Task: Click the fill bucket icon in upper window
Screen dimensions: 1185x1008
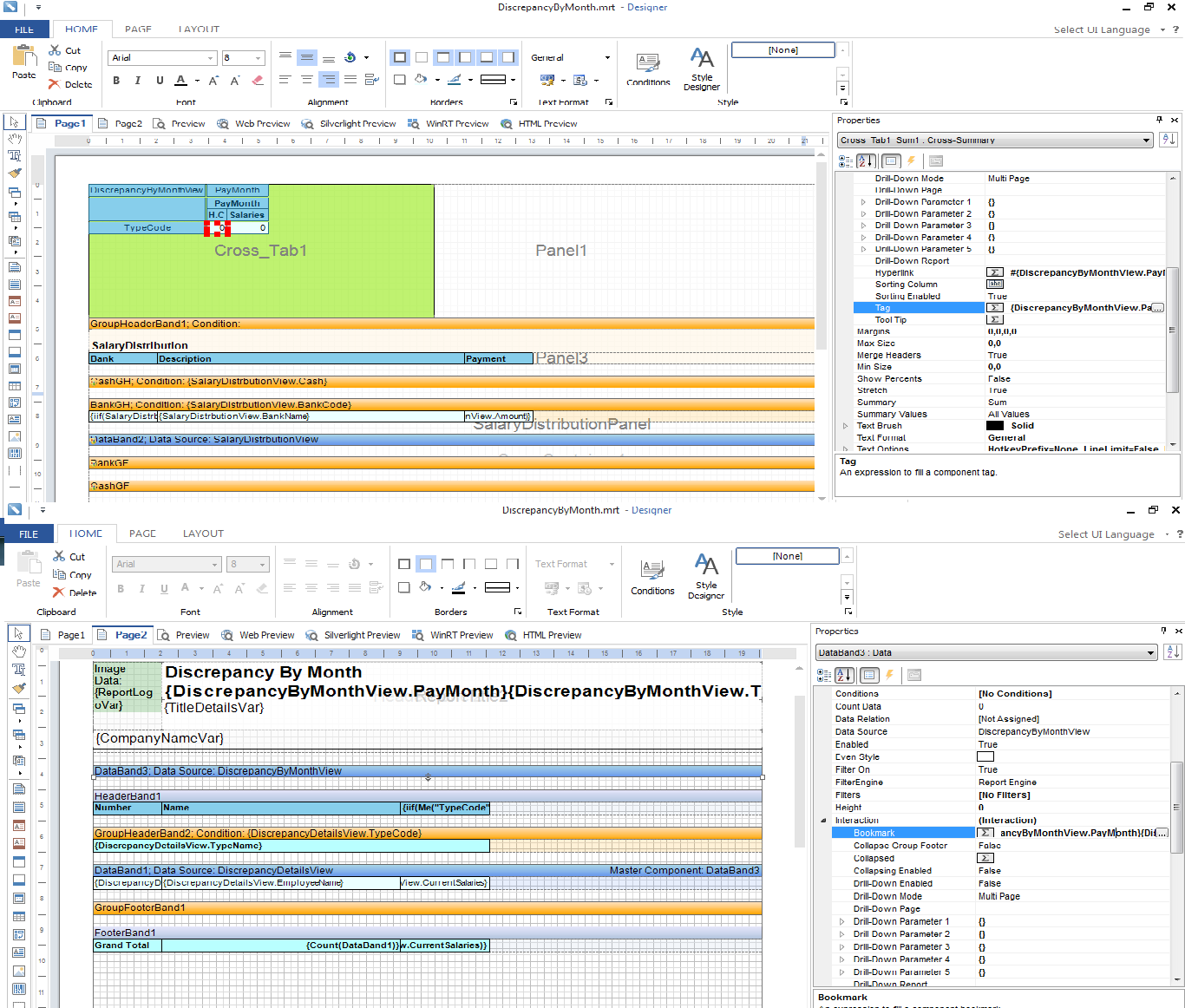Action: point(421,80)
